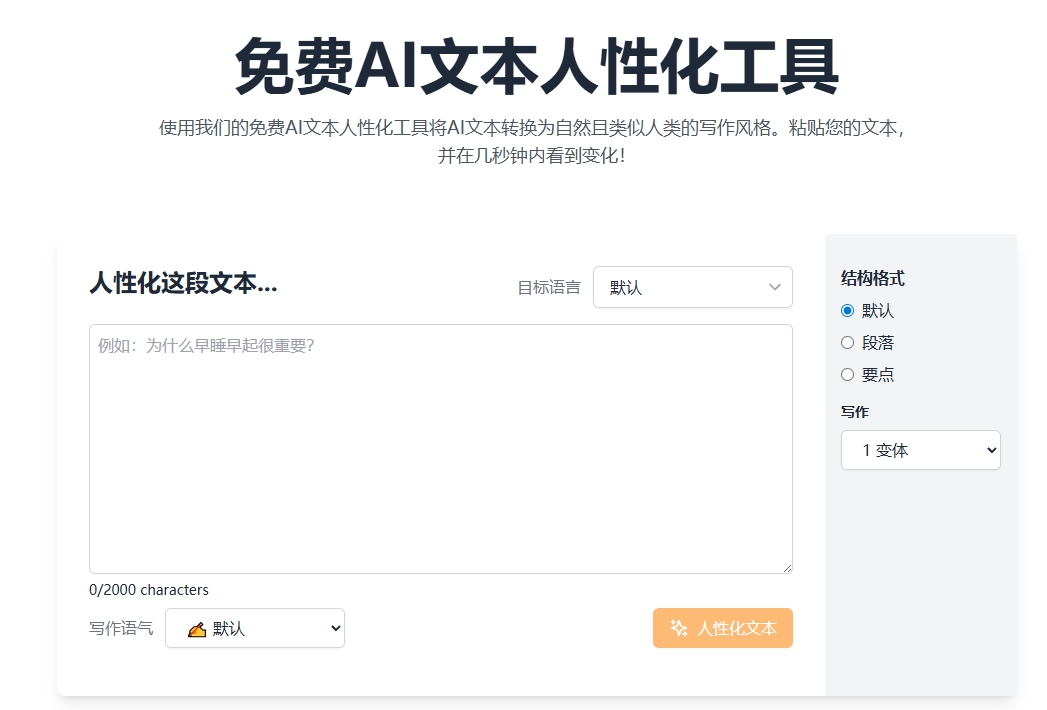Click the 免费AI文本人性化工具 page title
The width and height of the screenshot is (1047, 710).
point(536,69)
